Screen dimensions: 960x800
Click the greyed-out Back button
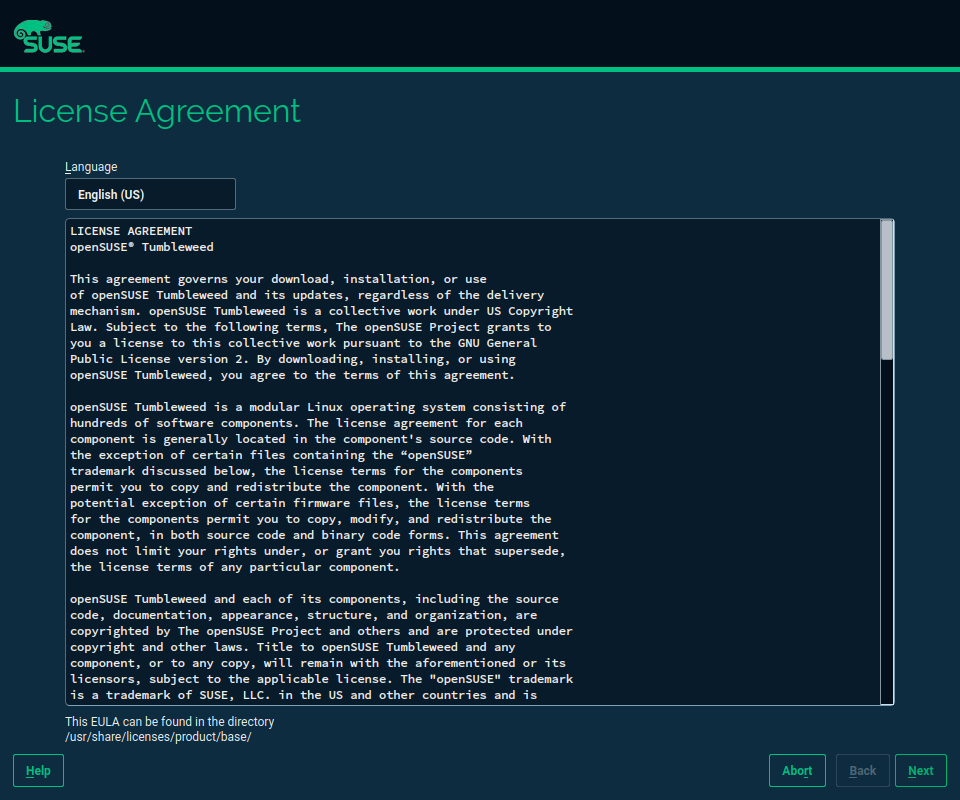click(862, 770)
